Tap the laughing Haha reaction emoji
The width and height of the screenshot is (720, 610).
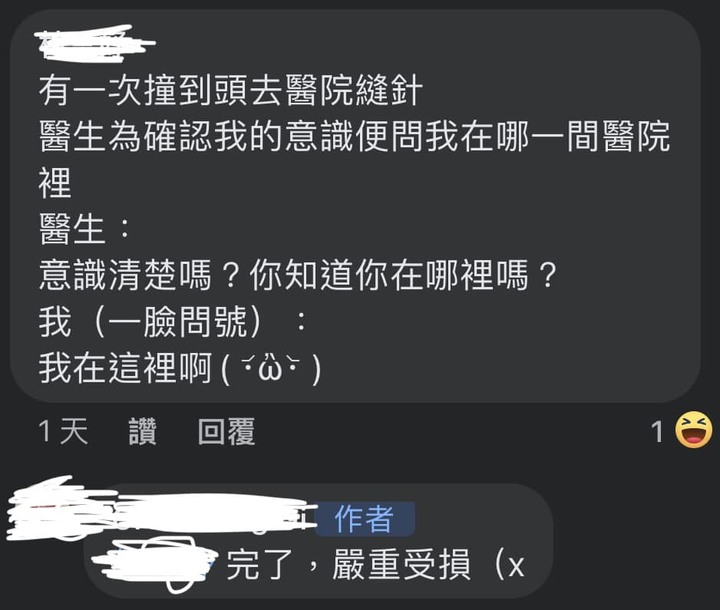[693, 430]
